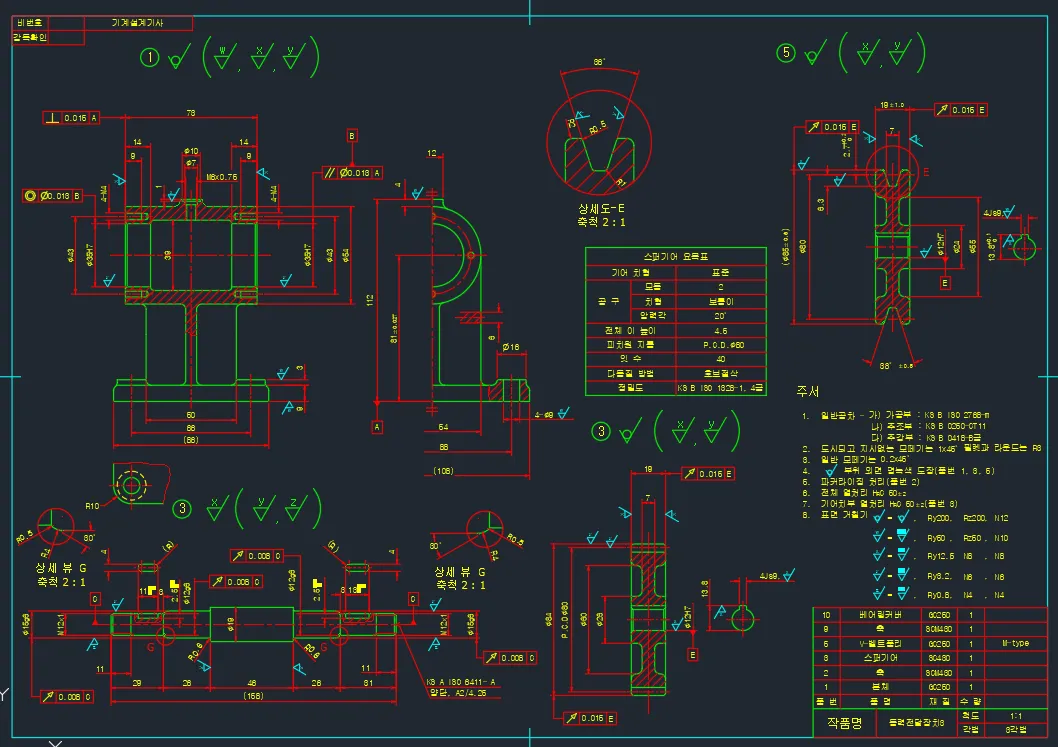Click the 작품명 cell in title block
Image resolution: width=1058 pixels, height=747 pixels.
842,721
